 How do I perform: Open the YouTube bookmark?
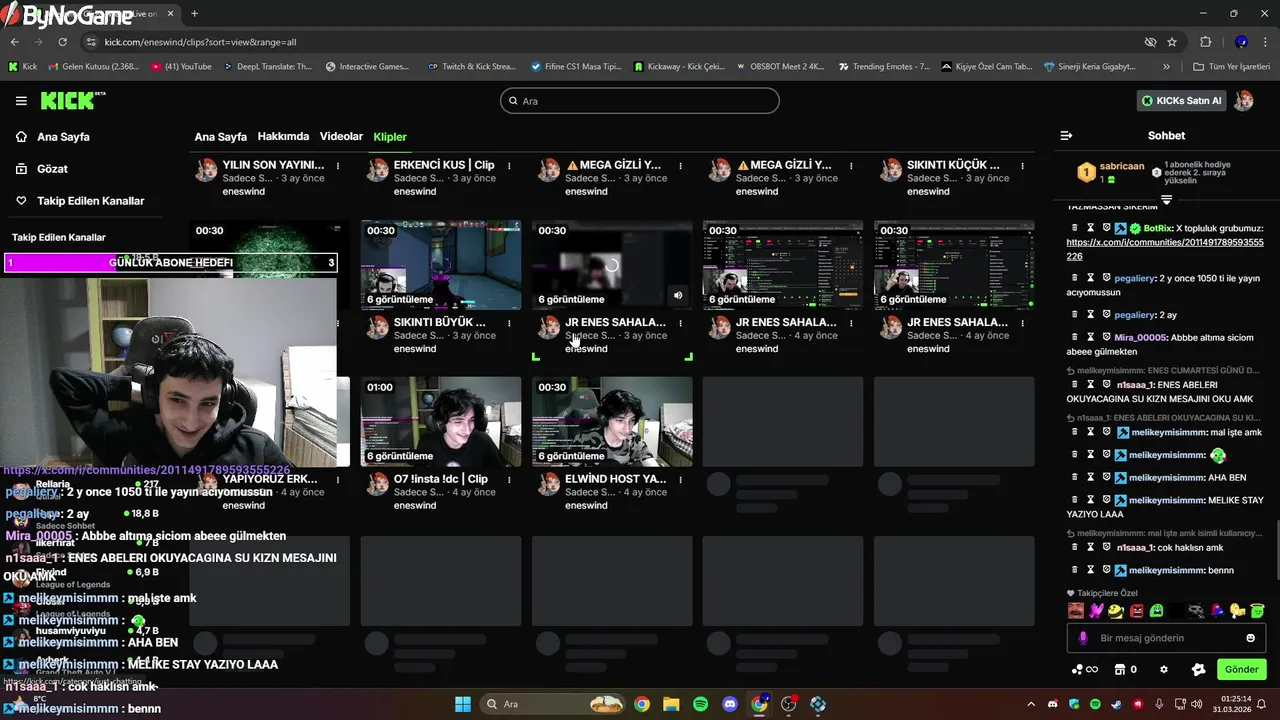click(x=181, y=67)
